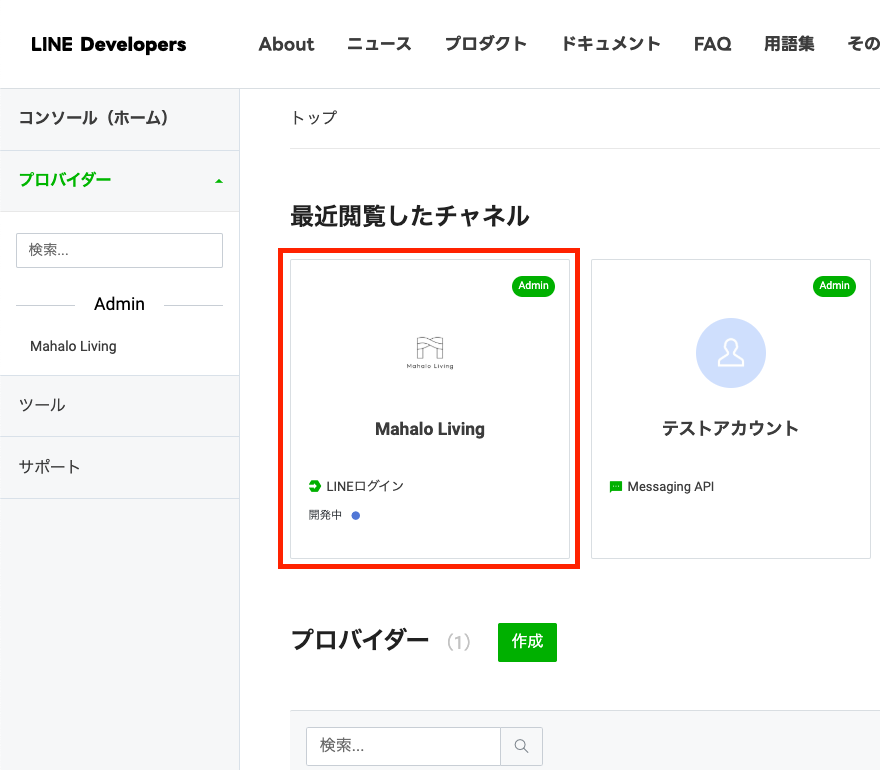Open the テストアカウント channel title
Image resolution: width=880 pixels, height=770 pixels.
(x=731, y=428)
